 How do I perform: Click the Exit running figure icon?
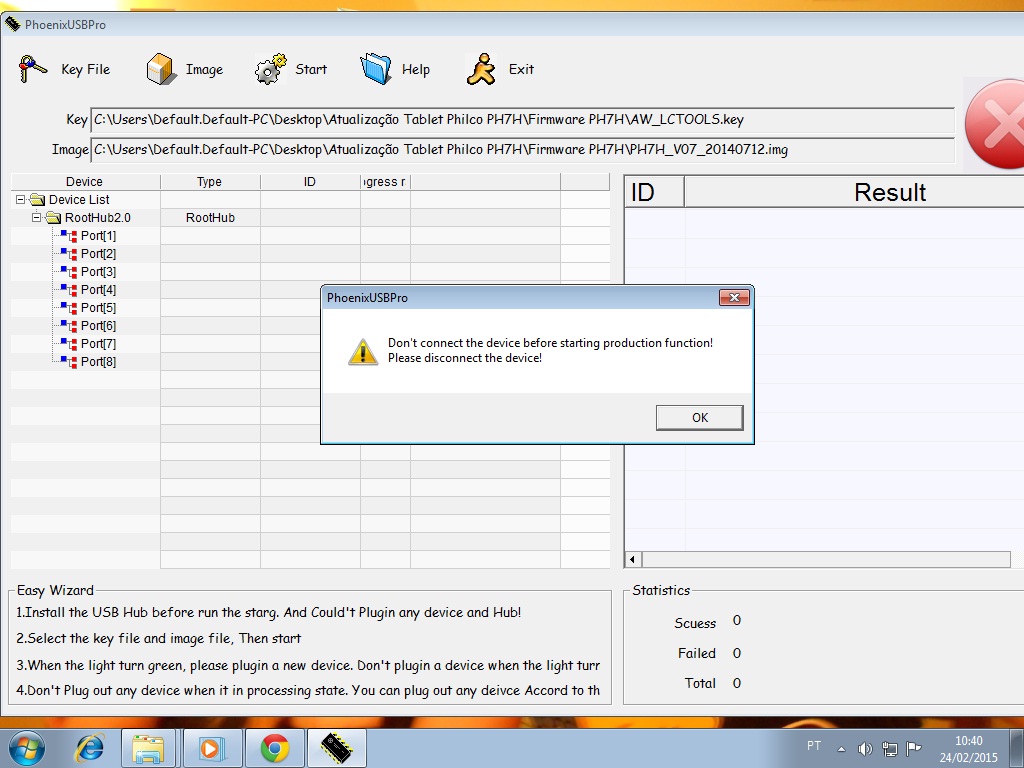(481, 69)
